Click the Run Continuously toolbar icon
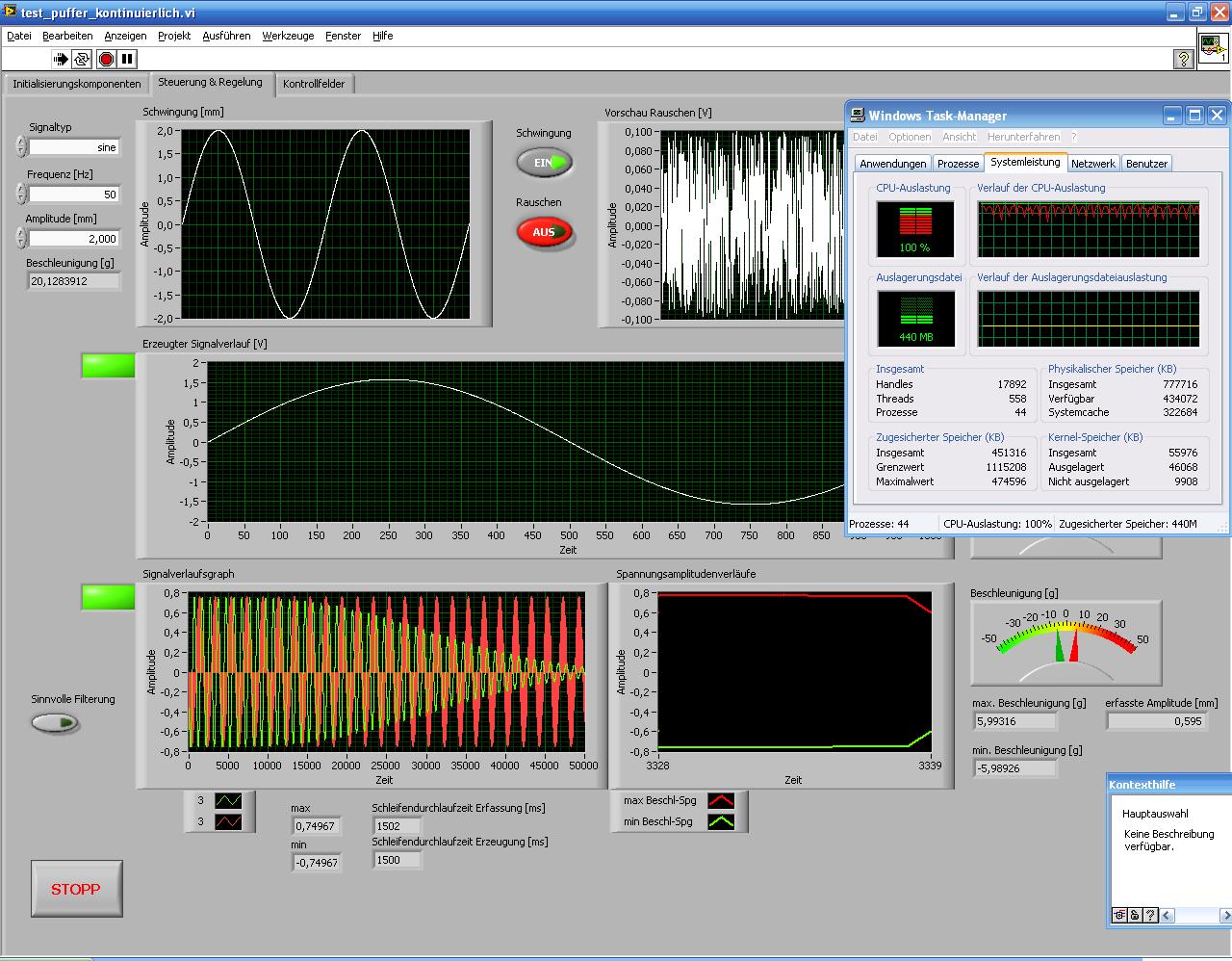Viewport: 1232px width, 961px height. (x=82, y=59)
